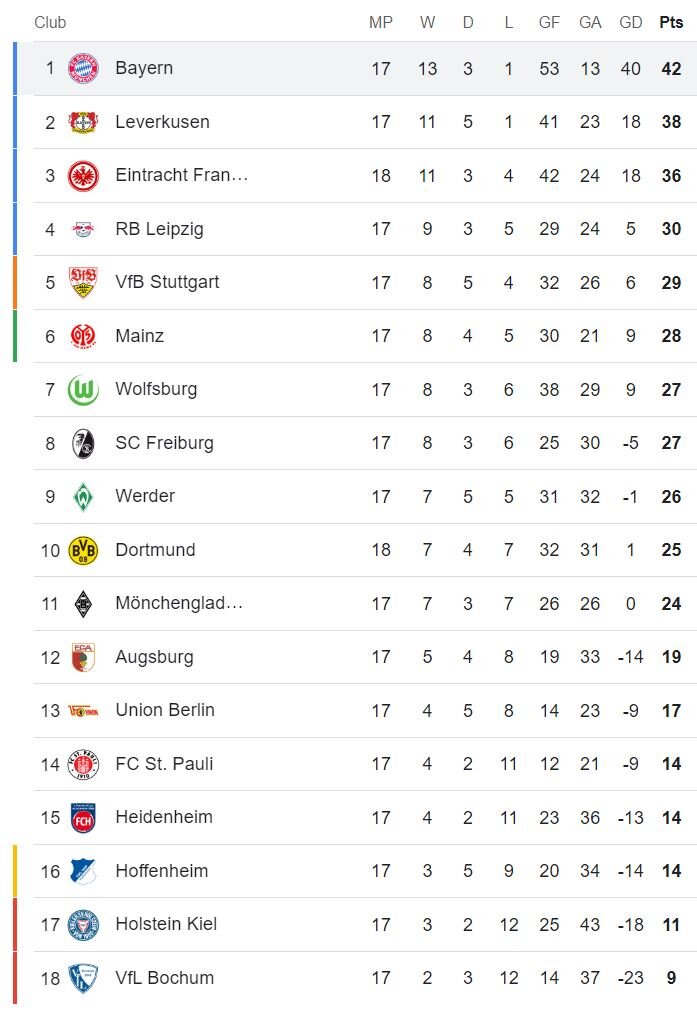Image resolution: width=697 pixels, height=1010 pixels.
Task: Select the Augsburg team name
Action: pyautogui.click(x=154, y=657)
